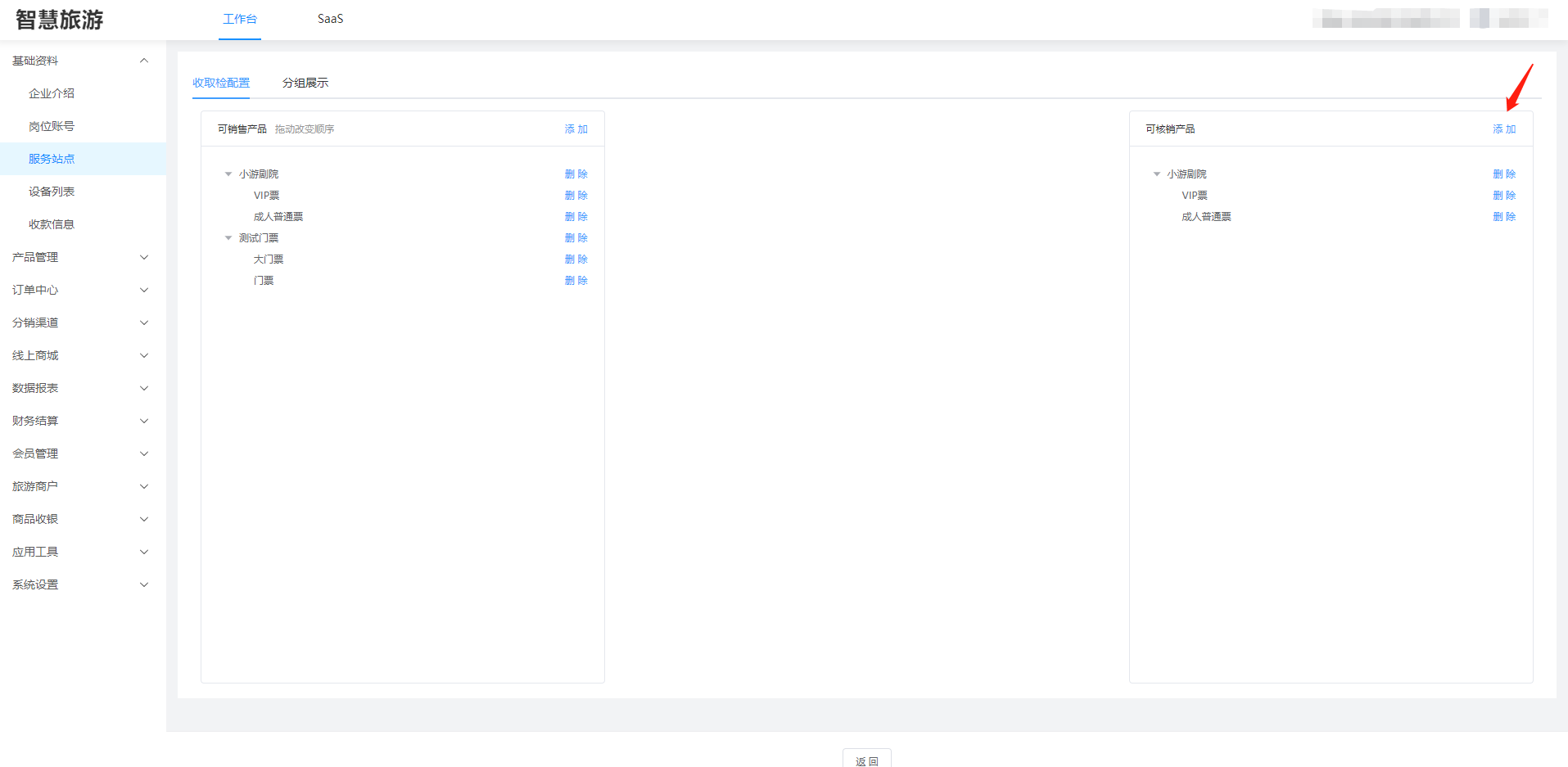The height and width of the screenshot is (767, 1568).
Task: Select the 收取检配置 tab
Action: (221, 83)
